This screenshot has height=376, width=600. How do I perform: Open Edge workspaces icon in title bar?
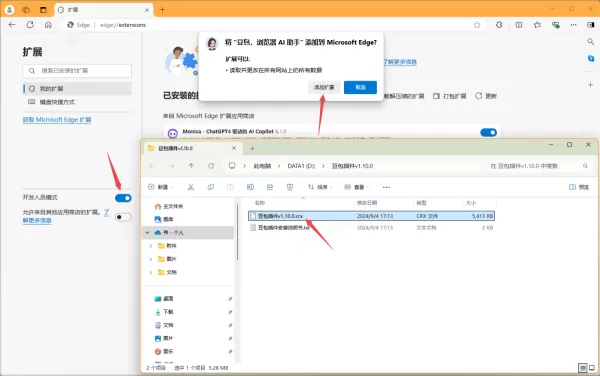[26, 10]
